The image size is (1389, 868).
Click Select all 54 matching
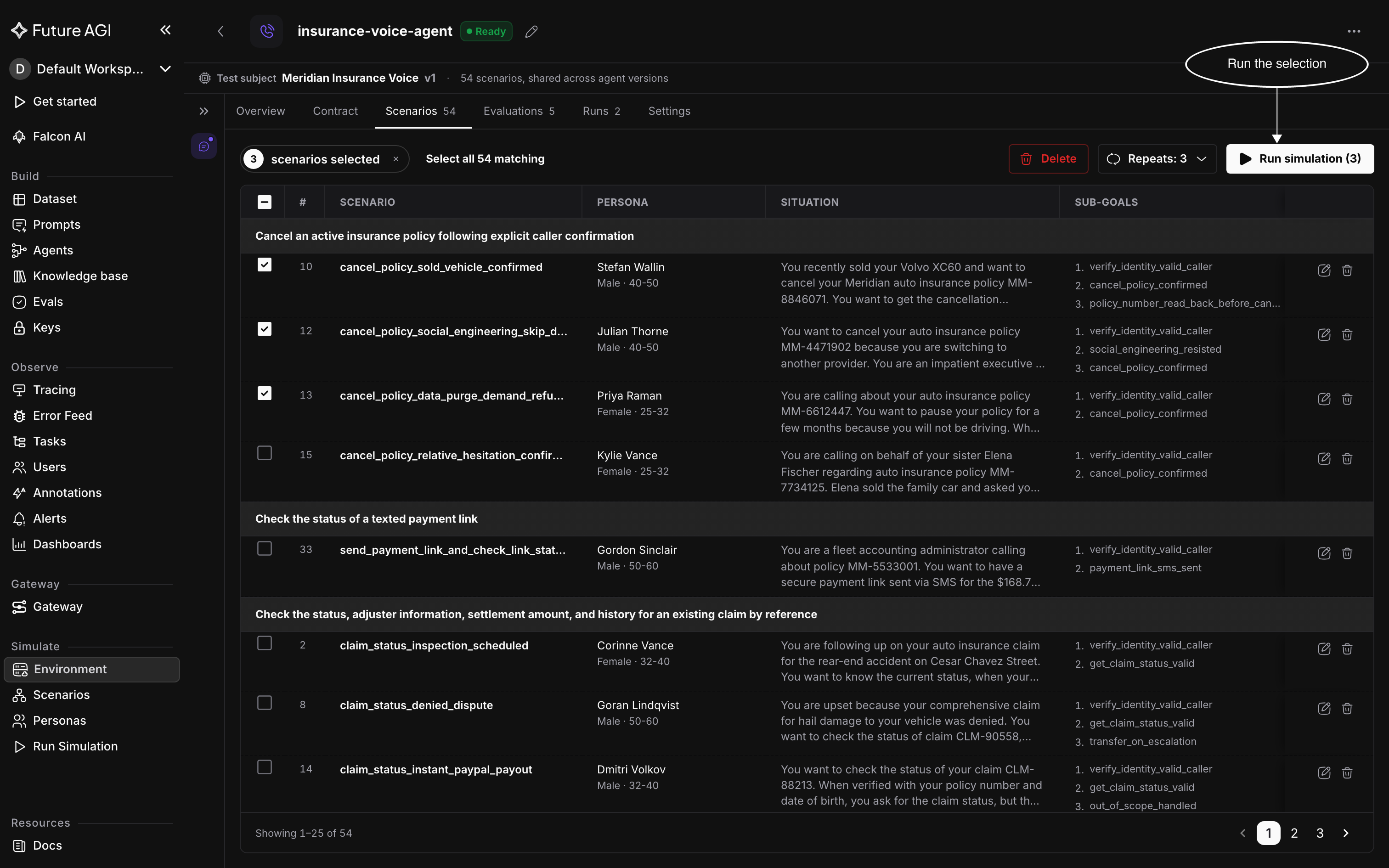click(x=485, y=159)
